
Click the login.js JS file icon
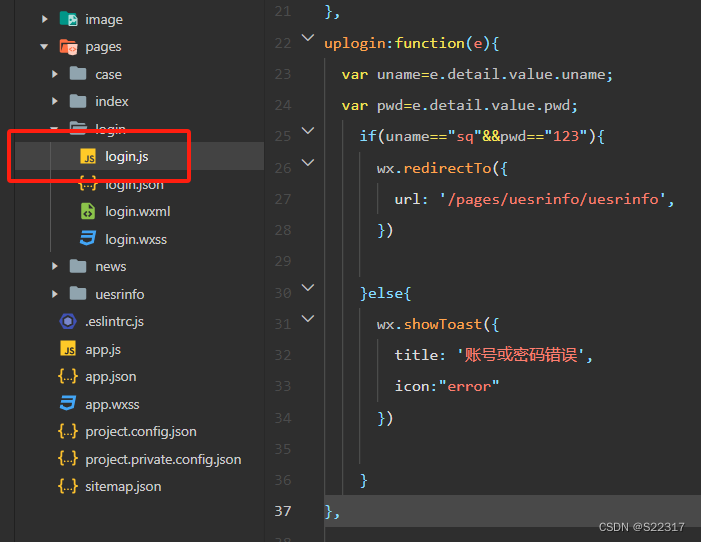pyautogui.click(x=88, y=157)
